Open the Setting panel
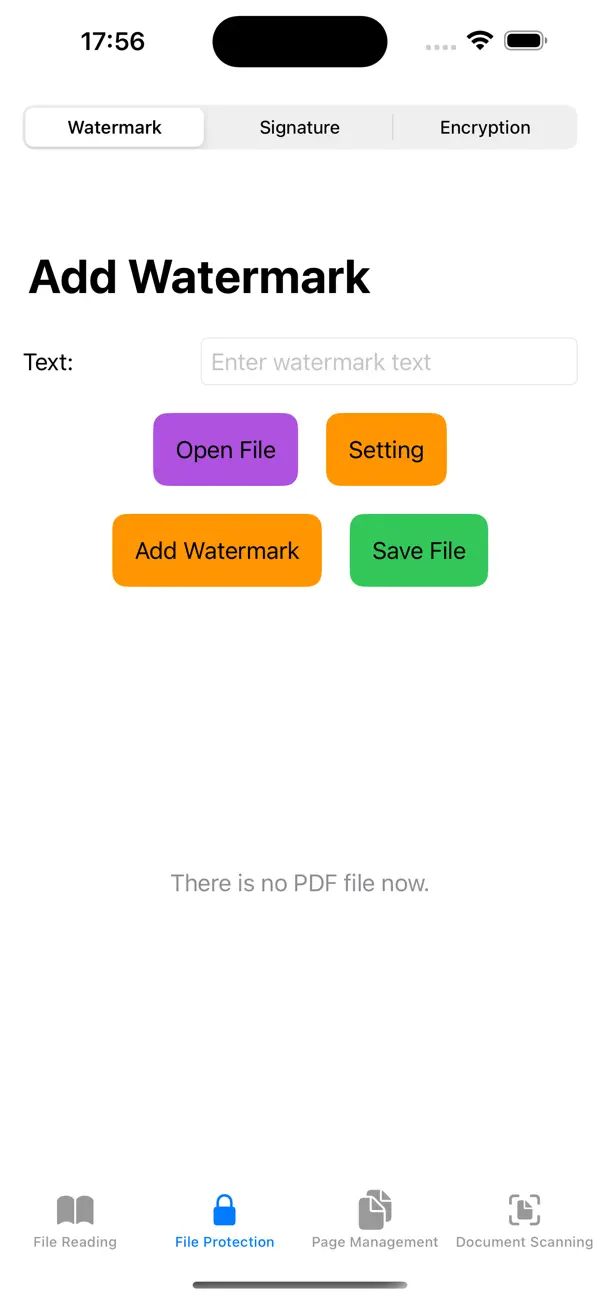Viewport: 600px width, 1300px height. (x=386, y=449)
